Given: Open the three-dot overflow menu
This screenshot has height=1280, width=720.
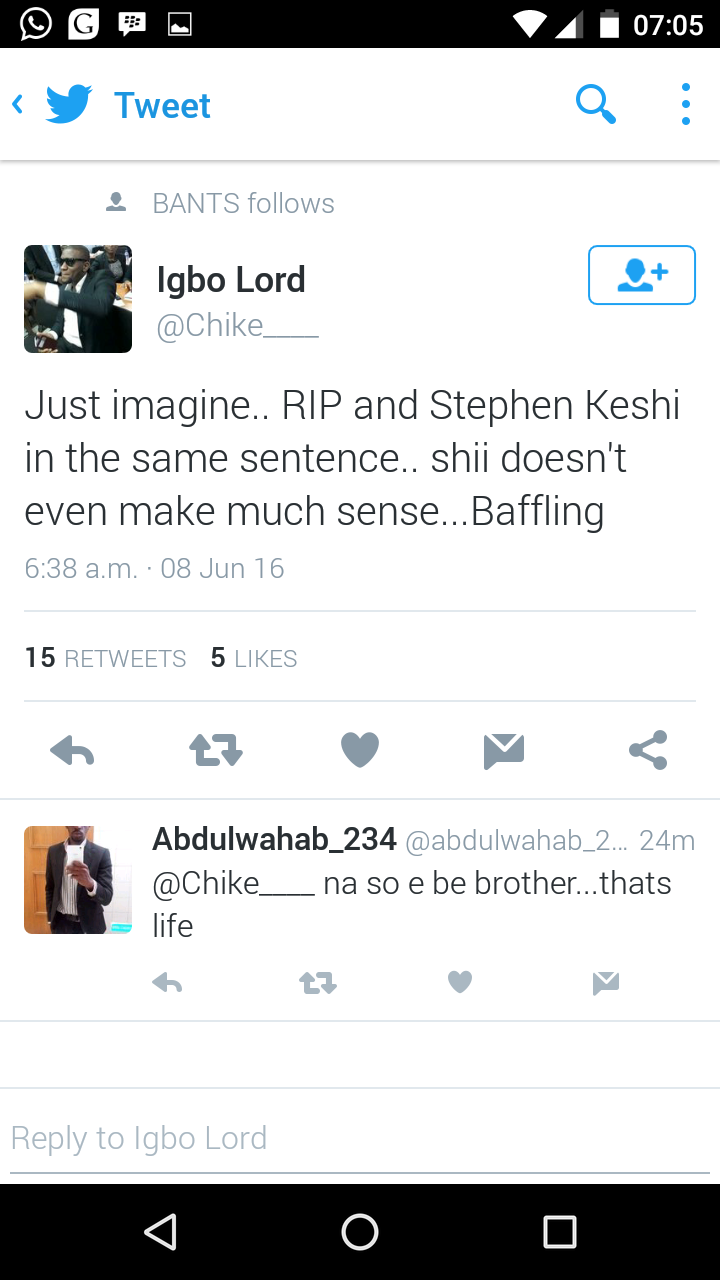Looking at the screenshot, I should [x=685, y=104].
